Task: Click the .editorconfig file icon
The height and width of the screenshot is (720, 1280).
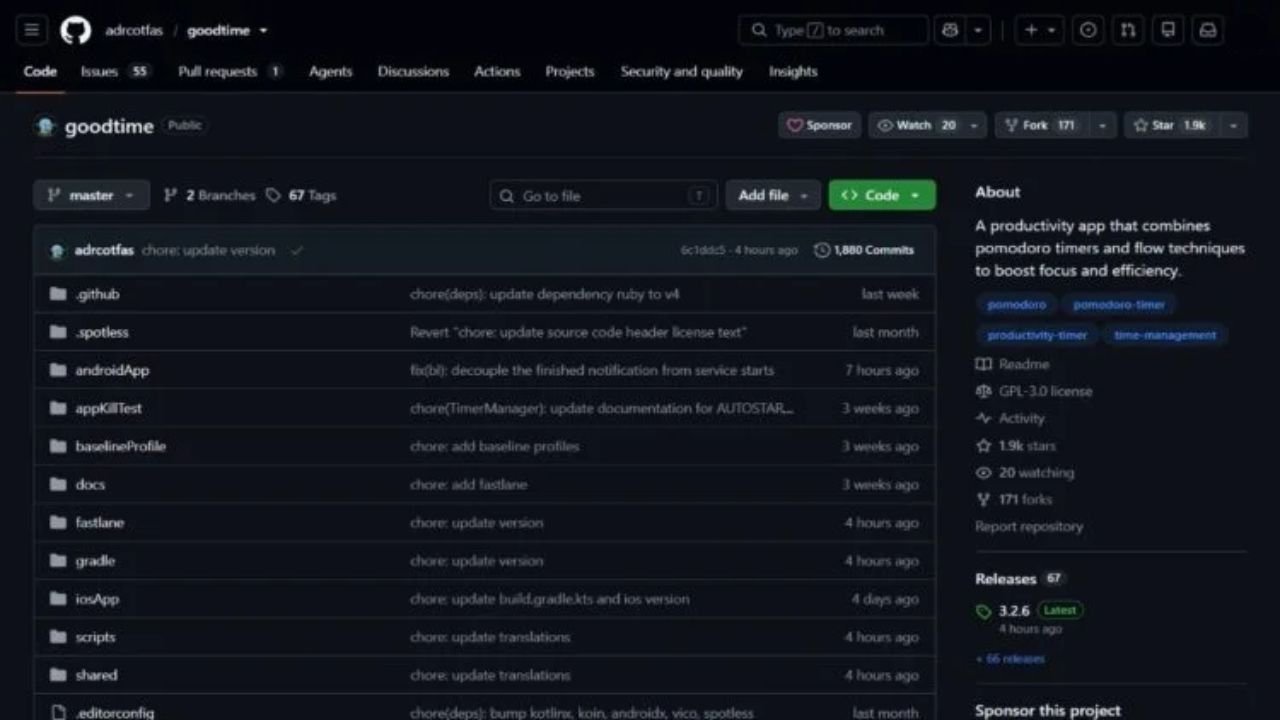Action: click(58, 713)
